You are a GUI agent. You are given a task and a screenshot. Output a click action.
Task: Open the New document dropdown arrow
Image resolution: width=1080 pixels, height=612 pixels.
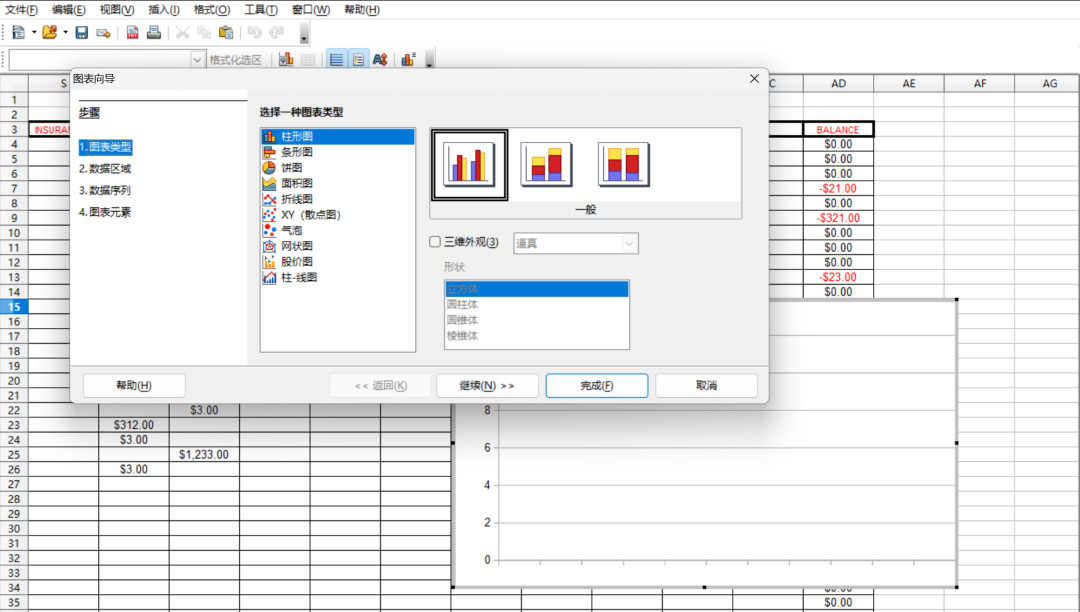pos(34,32)
